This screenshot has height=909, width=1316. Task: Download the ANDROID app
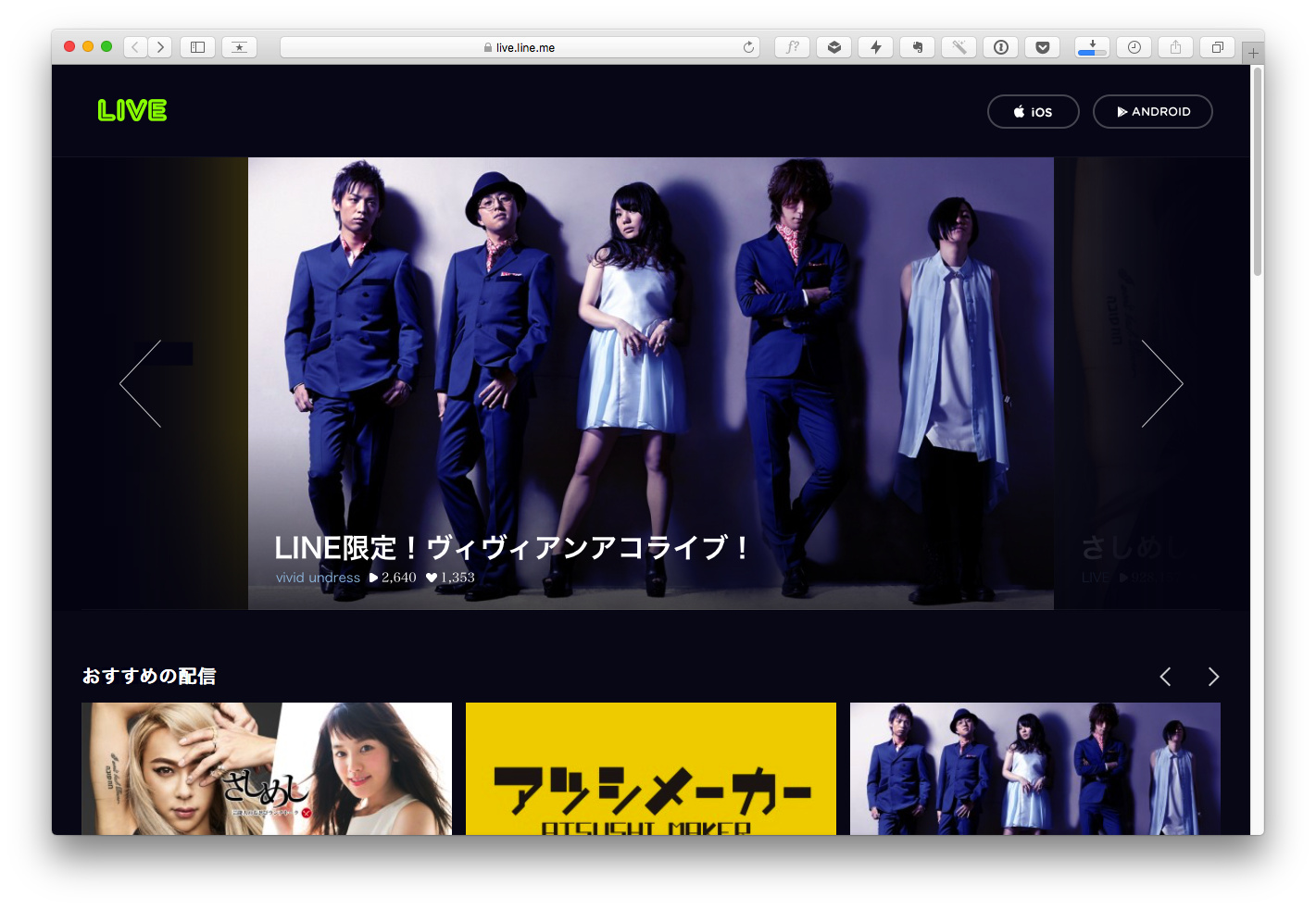(1152, 111)
